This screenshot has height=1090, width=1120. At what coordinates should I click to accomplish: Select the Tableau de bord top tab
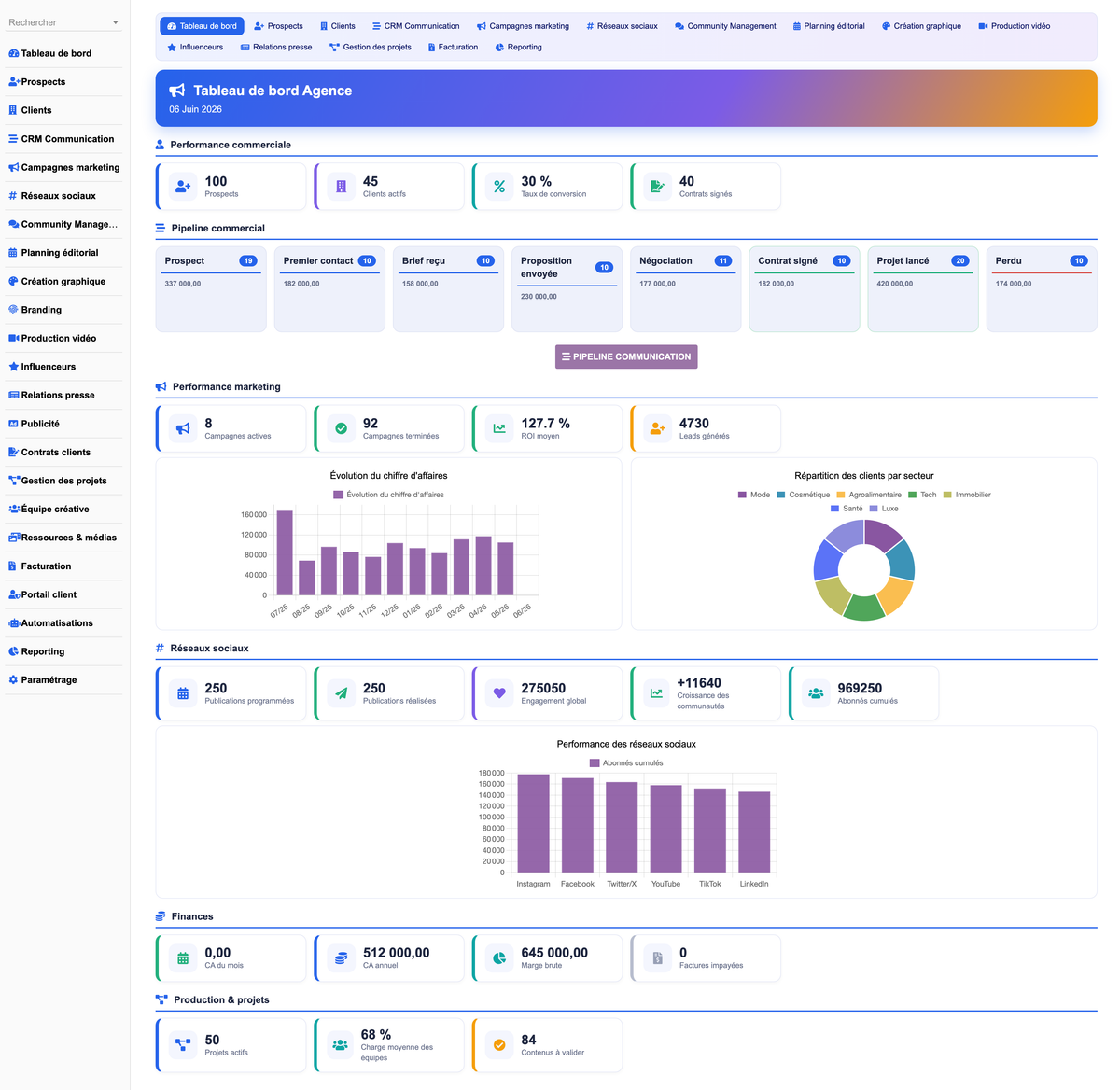pos(202,26)
